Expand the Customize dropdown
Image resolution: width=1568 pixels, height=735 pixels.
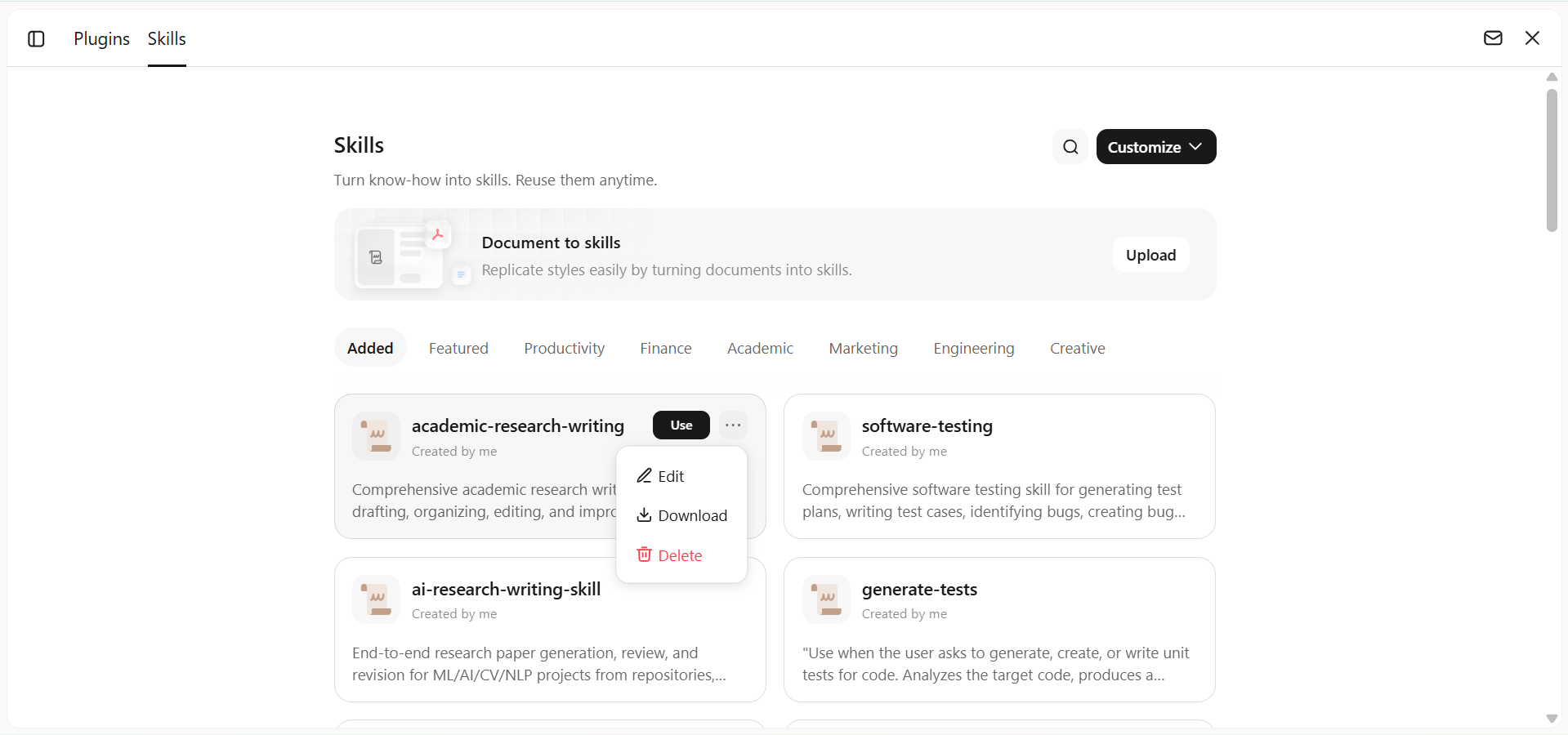[x=1156, y=147]
